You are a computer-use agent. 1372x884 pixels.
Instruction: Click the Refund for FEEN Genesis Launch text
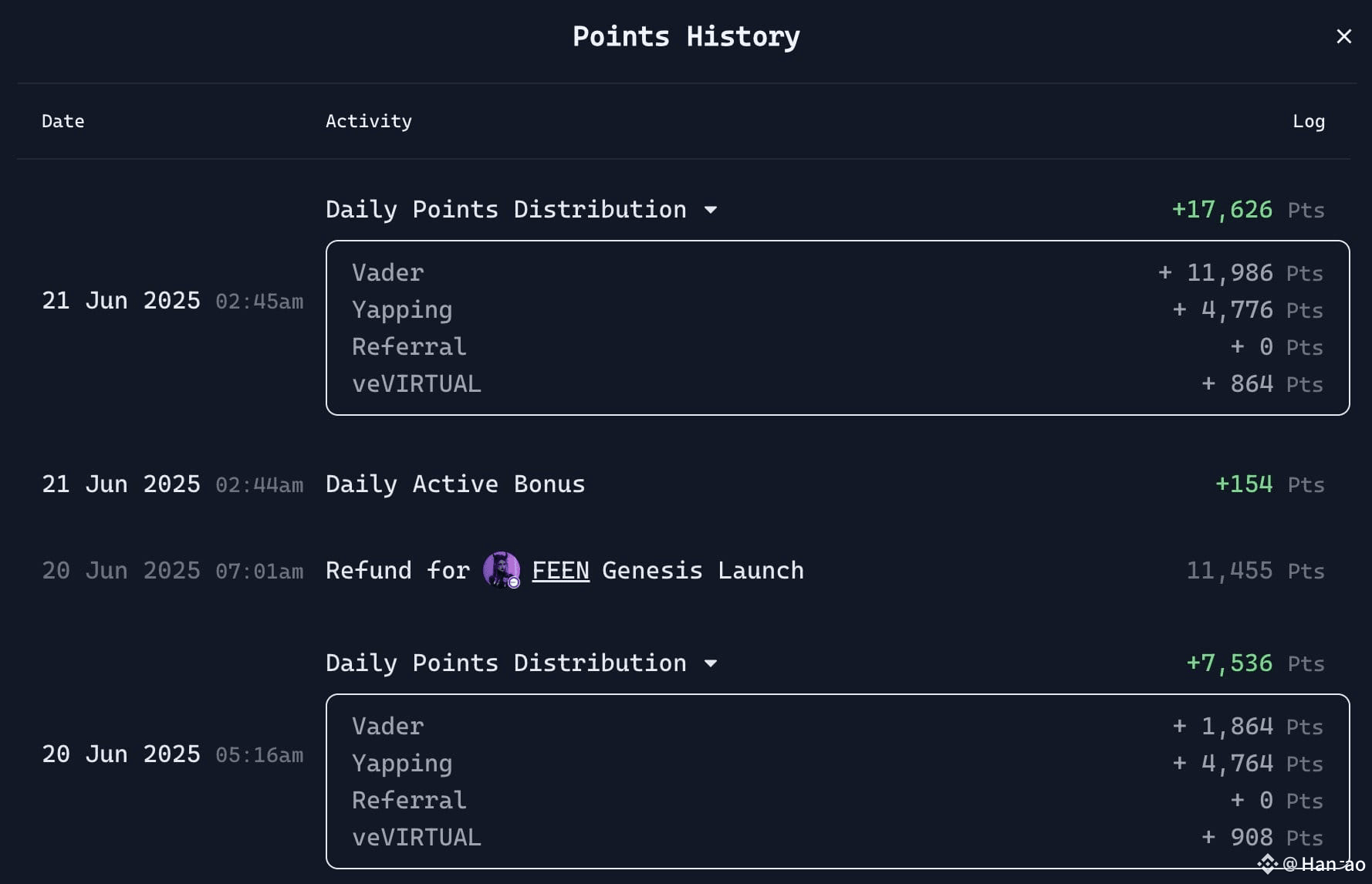tap(565, 571)
